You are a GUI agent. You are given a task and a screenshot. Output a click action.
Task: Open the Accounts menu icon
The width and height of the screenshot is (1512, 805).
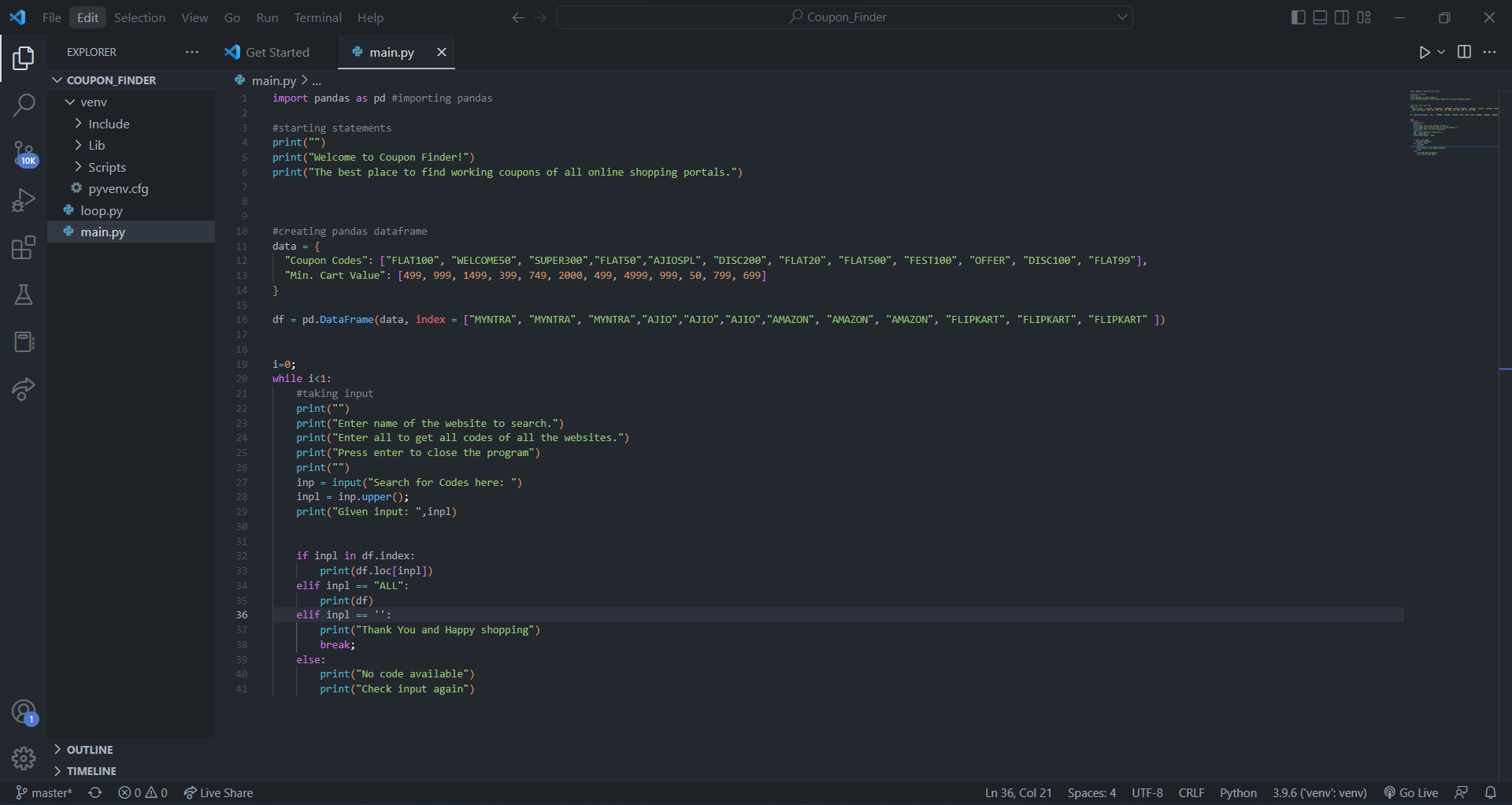pyautogui.click(x=24, y=712)
